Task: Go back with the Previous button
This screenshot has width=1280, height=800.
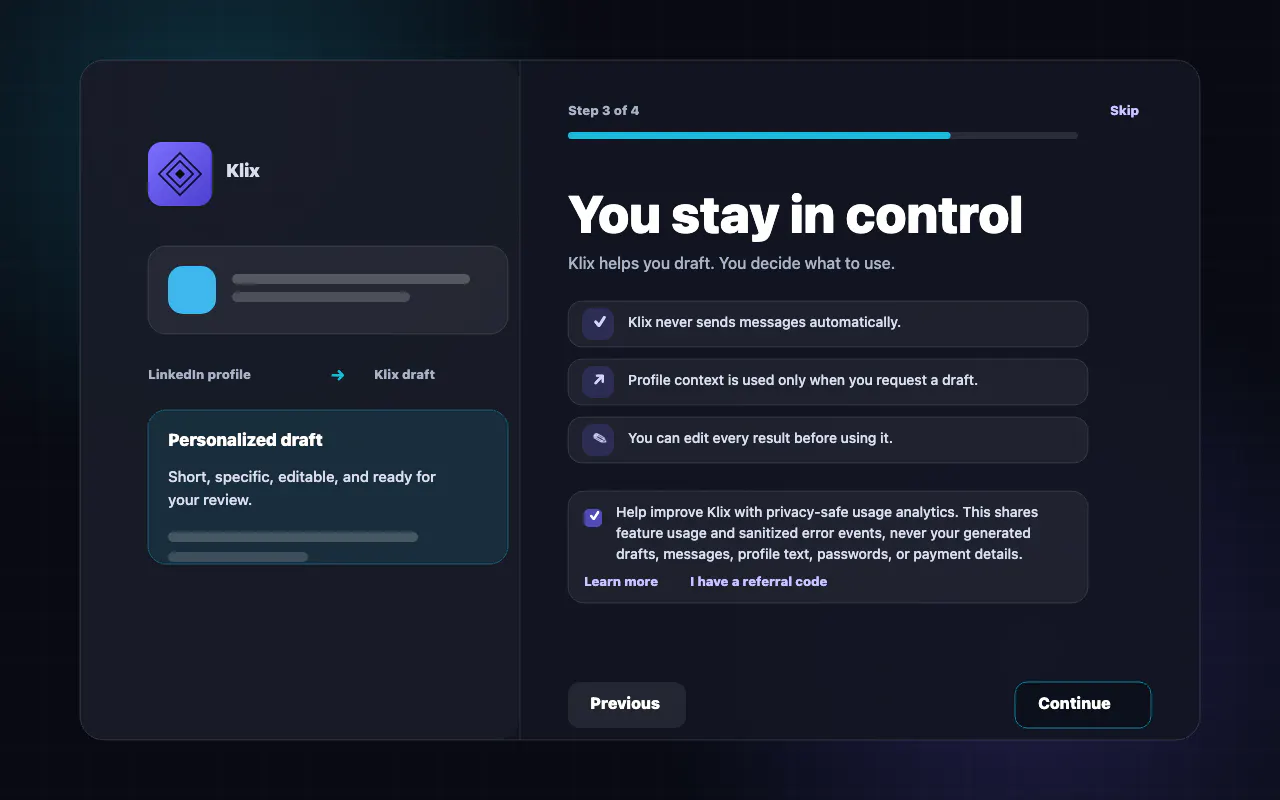Action: pyautogui.click(x=626, y=704)
